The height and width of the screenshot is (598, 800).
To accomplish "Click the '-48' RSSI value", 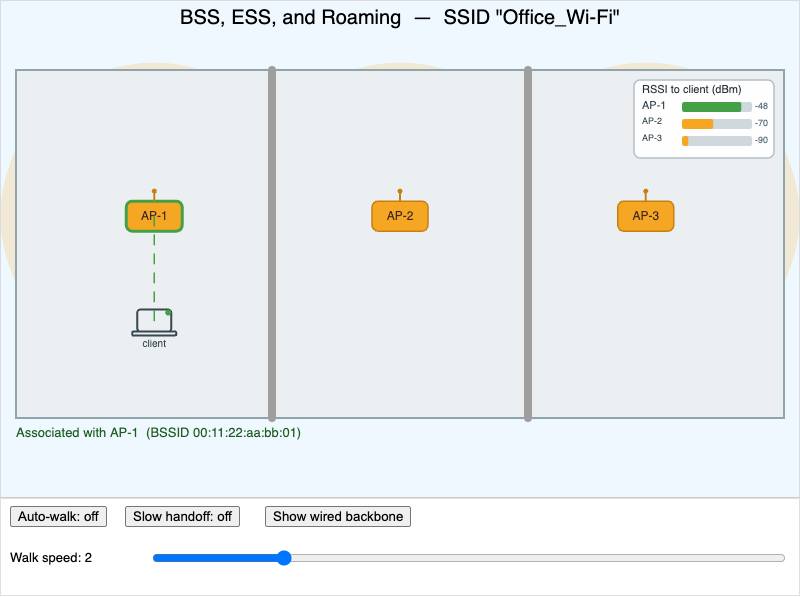I will (x=761, y=106).
